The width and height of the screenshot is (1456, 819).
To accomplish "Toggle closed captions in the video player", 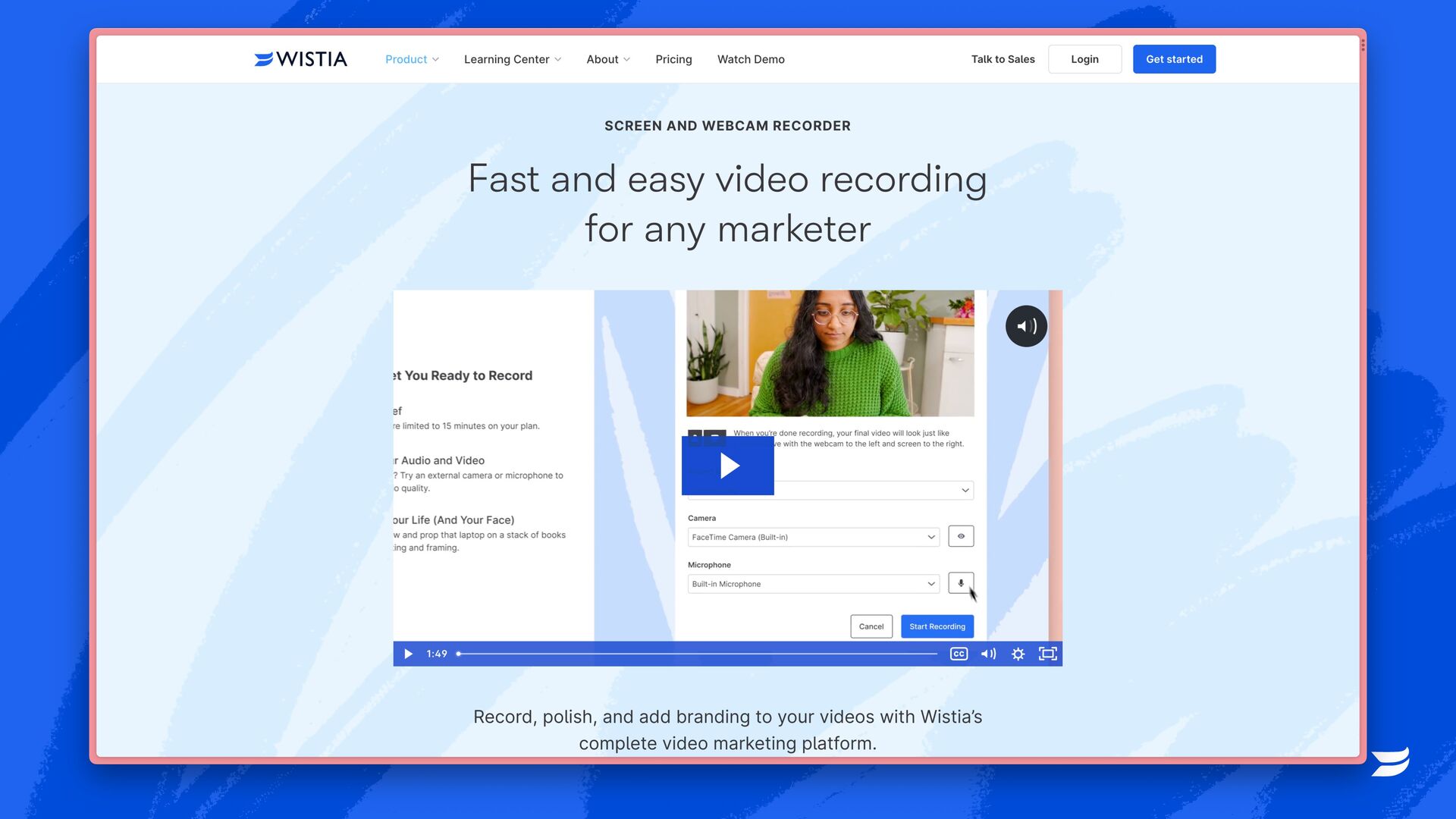I will click(959, 654).
